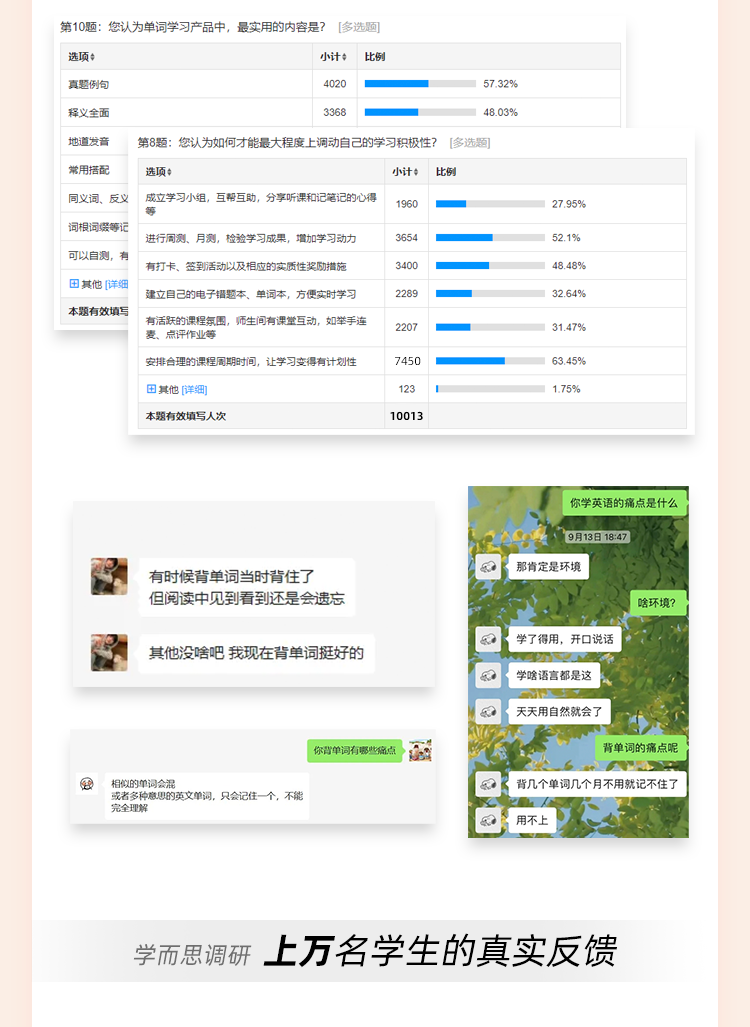
Task: Click the 上万名学生的真实反馈 headline
Action: pos(440,952)
